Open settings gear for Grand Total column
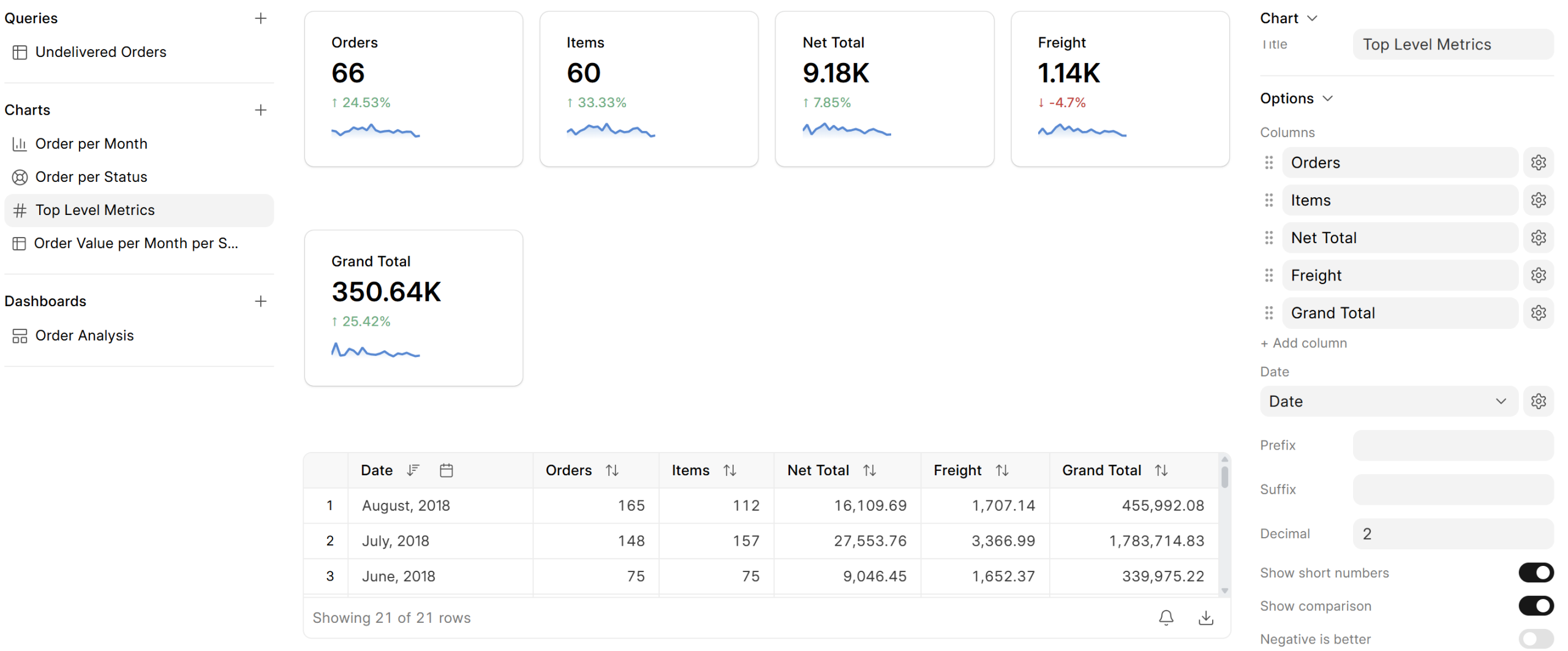 click(1538, 313)
